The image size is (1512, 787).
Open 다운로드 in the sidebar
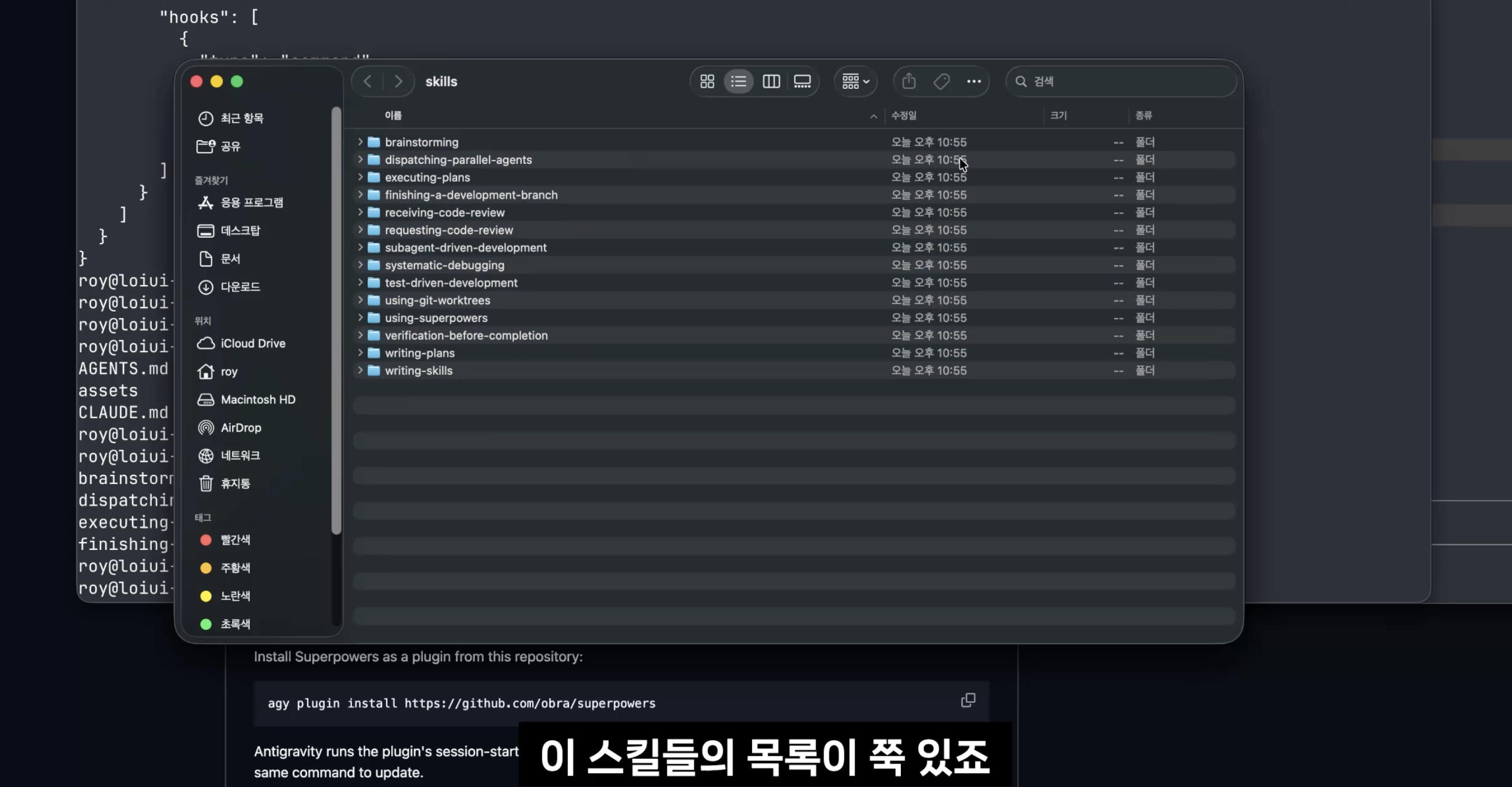click(x=229, y=287)
